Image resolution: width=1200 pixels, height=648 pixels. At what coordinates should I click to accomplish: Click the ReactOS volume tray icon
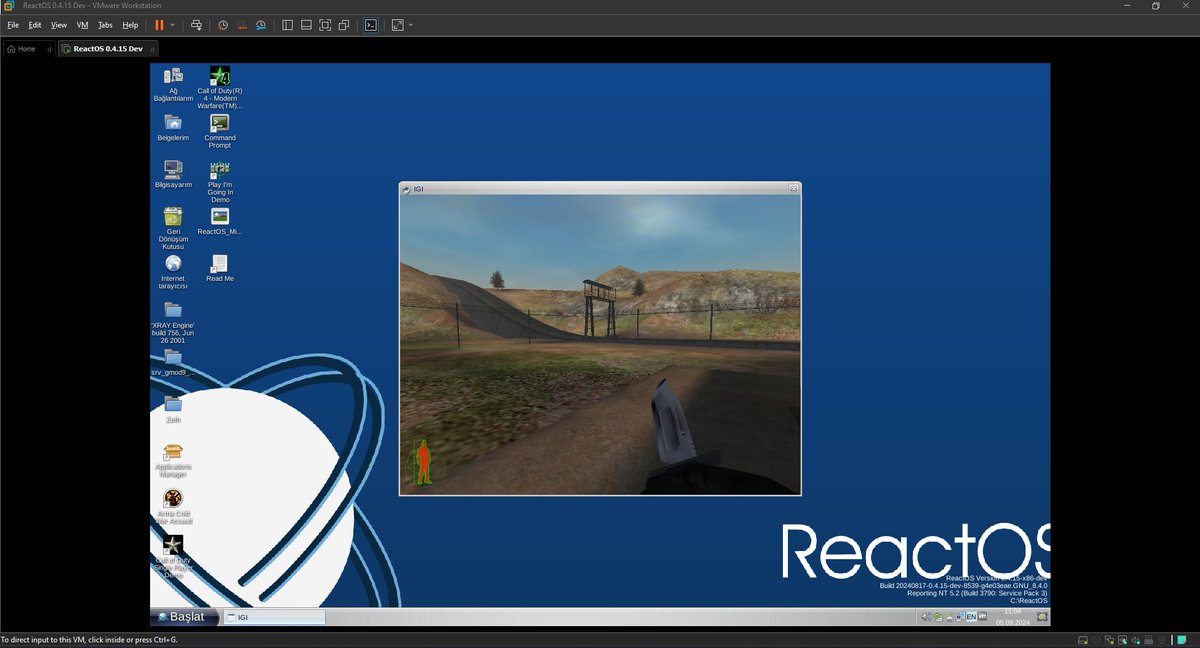(927, 617)
